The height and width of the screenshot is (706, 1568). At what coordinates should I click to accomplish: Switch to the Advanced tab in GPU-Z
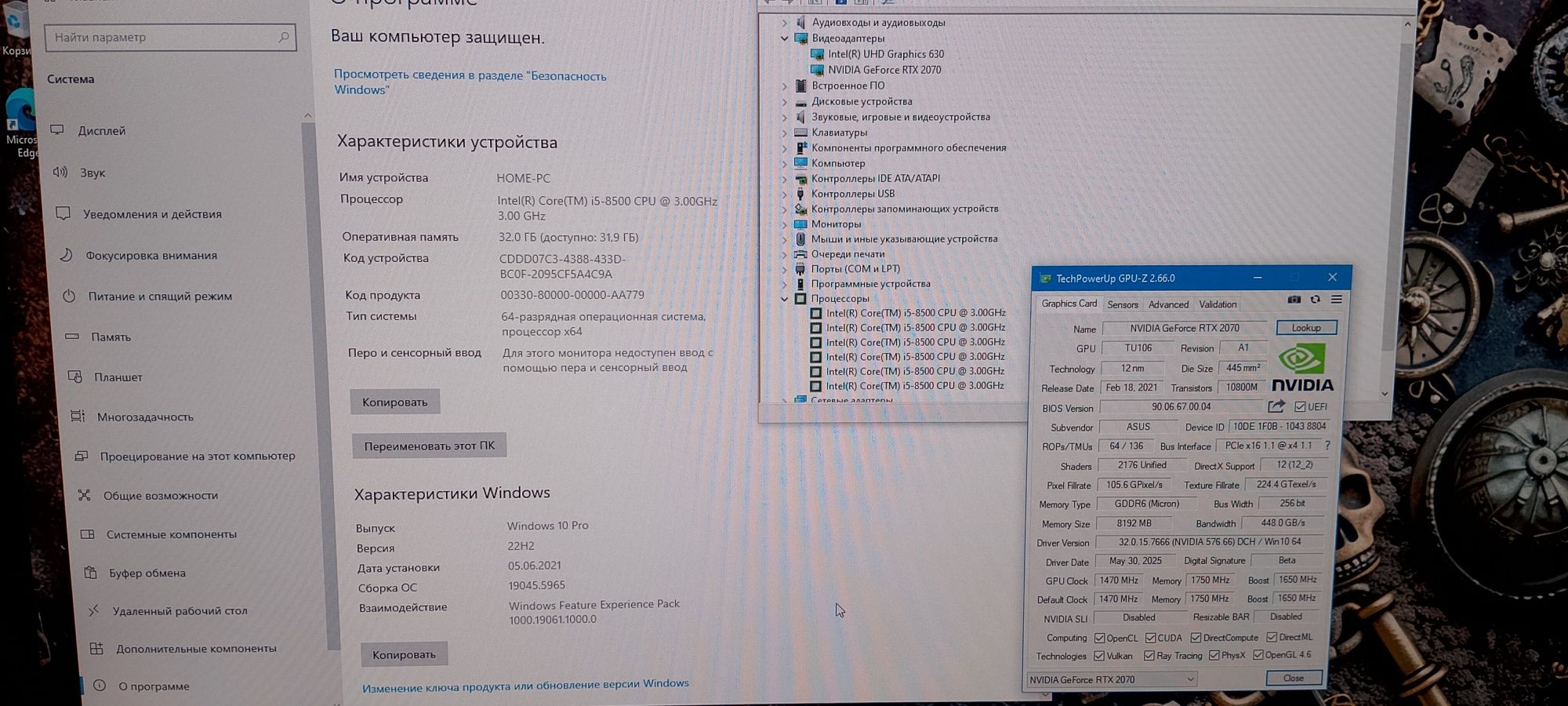1168,304
